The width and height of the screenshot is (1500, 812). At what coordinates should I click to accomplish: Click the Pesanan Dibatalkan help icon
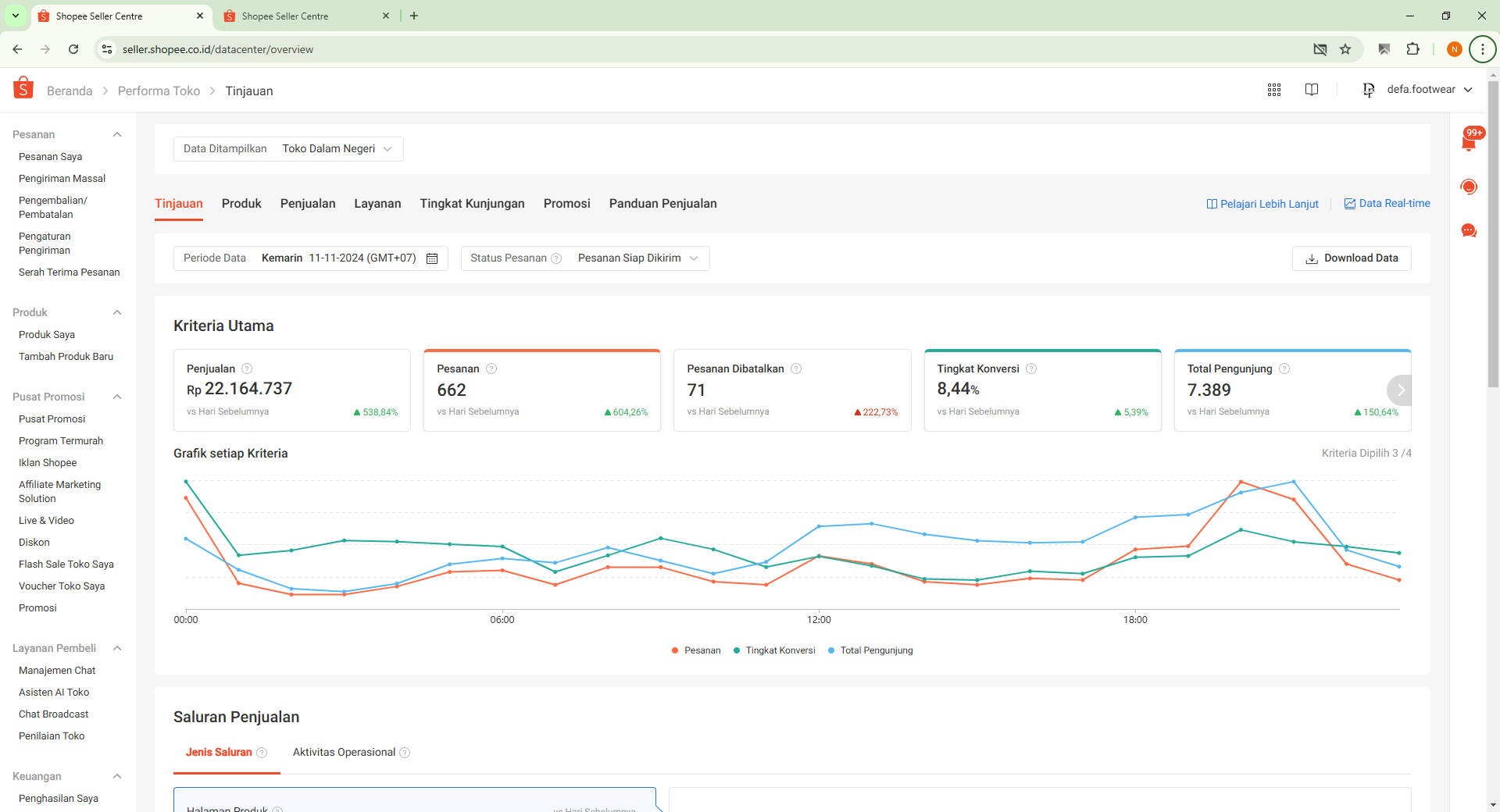tap(796, 369)
